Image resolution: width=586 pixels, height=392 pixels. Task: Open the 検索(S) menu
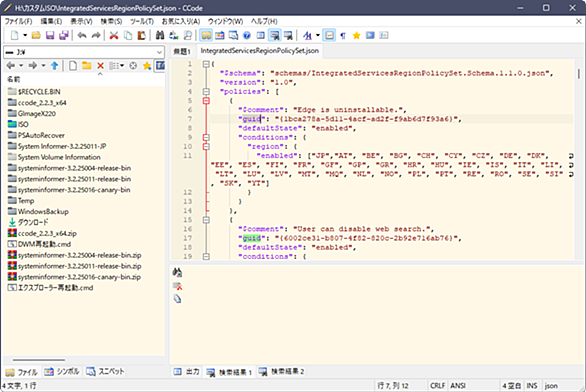tap(111, 21)
